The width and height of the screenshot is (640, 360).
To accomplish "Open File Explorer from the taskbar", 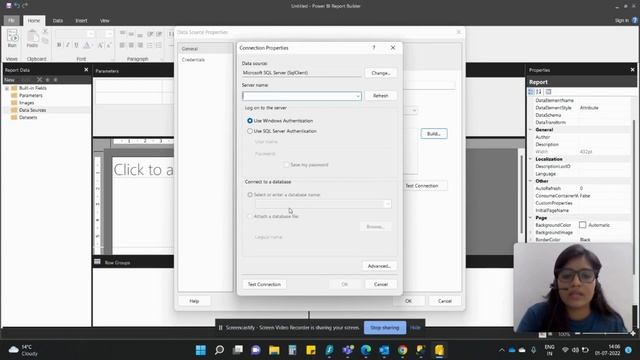I will (274, 350).
